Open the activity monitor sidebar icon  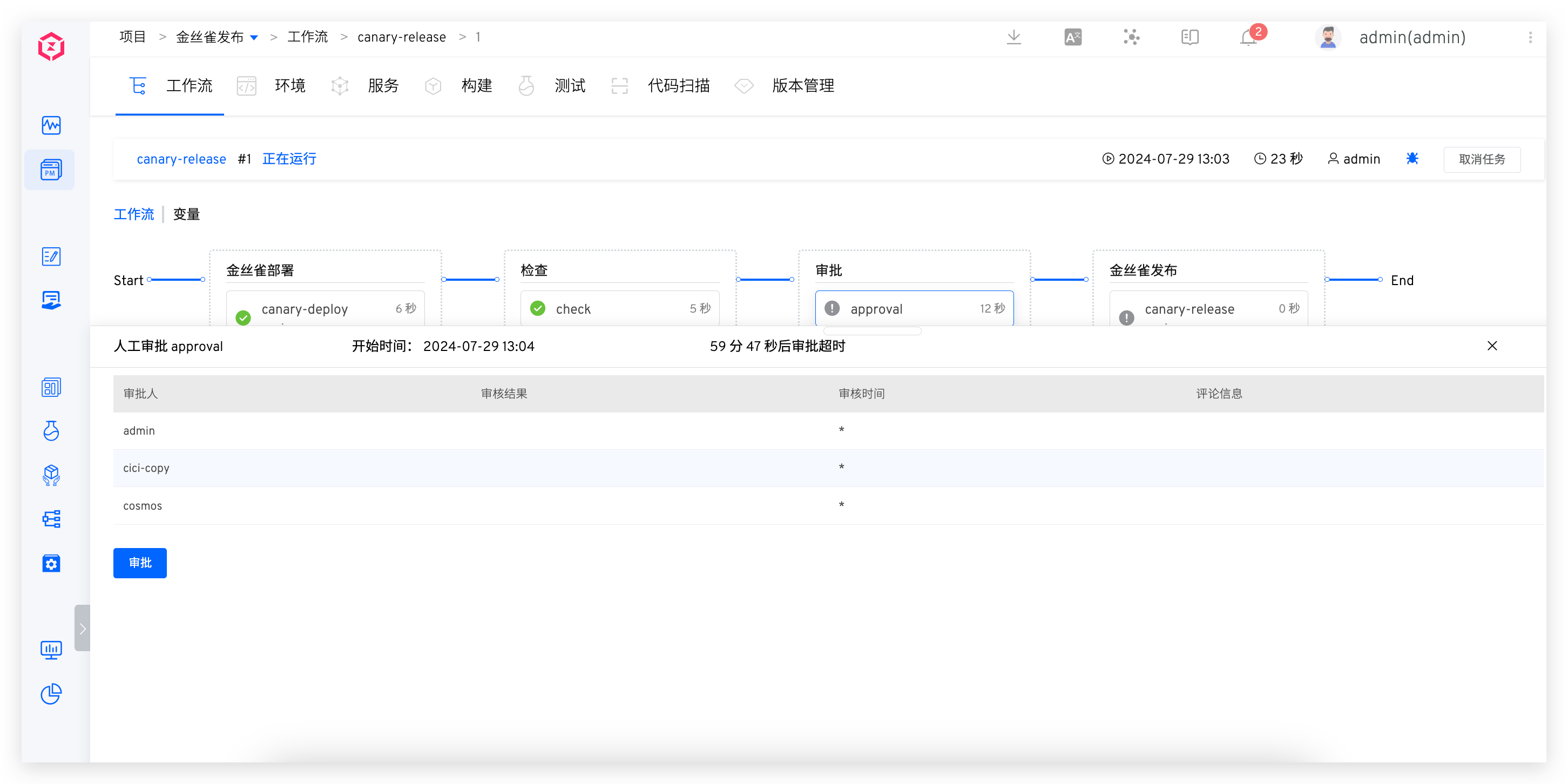click(x=51, y=125)
